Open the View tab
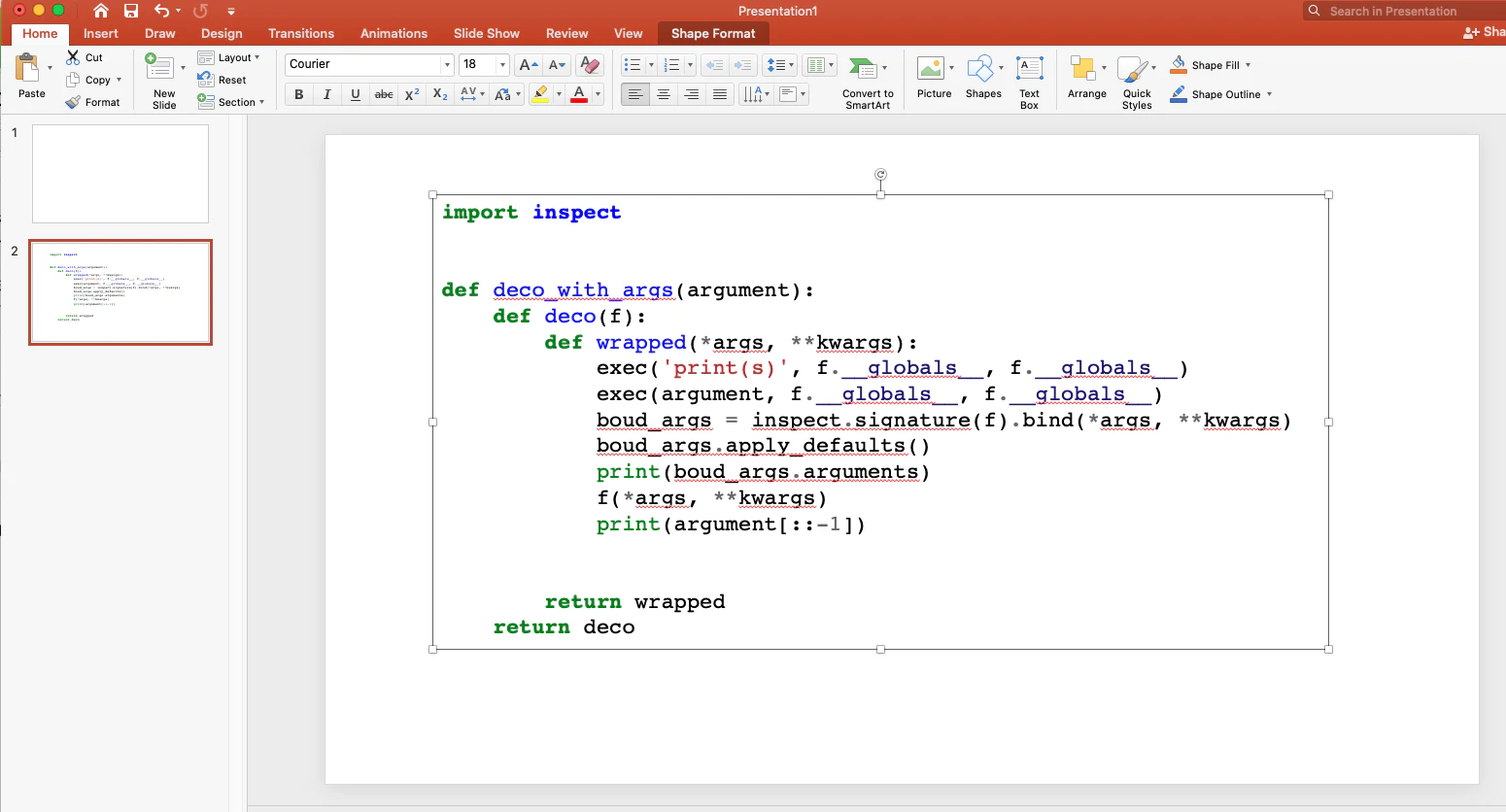This screenshot has width=1506, height=812. tap(629, 33)
